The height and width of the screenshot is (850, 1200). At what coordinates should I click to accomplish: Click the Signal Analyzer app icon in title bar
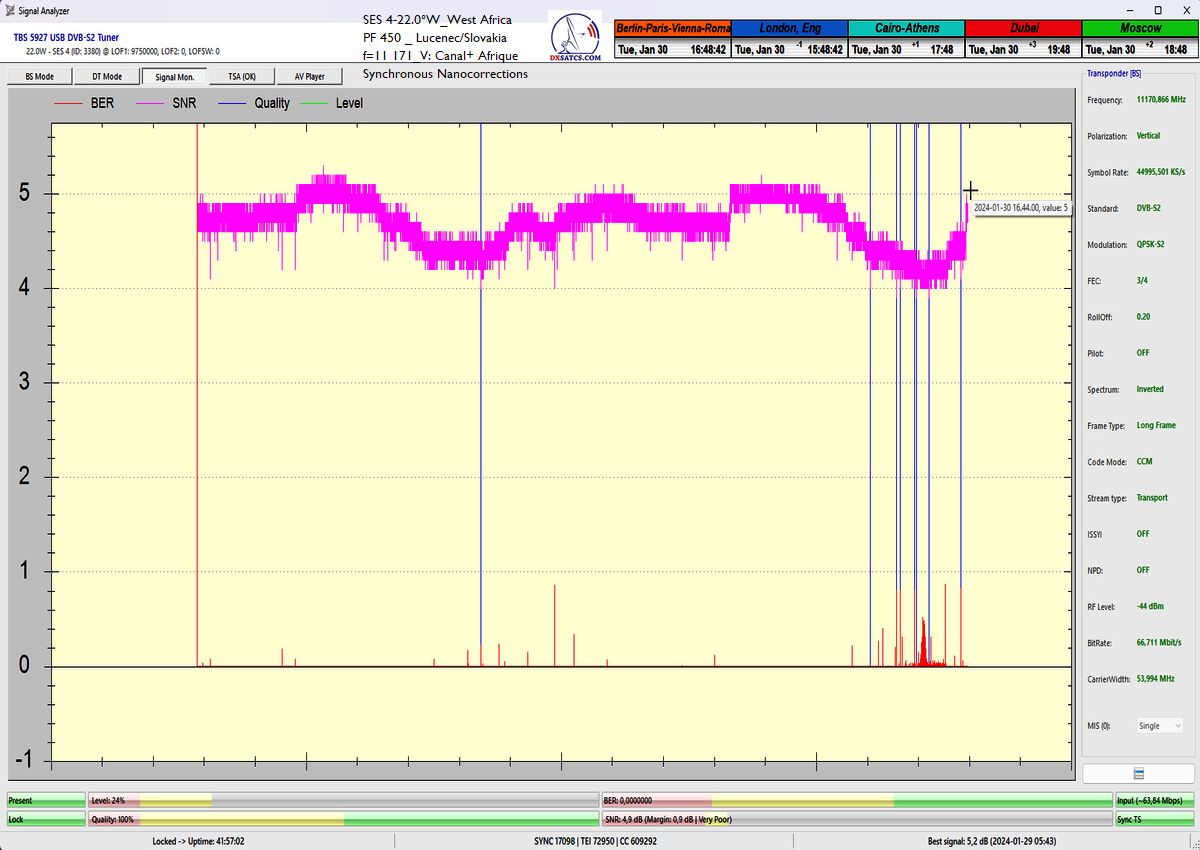(x=10, y=10)
